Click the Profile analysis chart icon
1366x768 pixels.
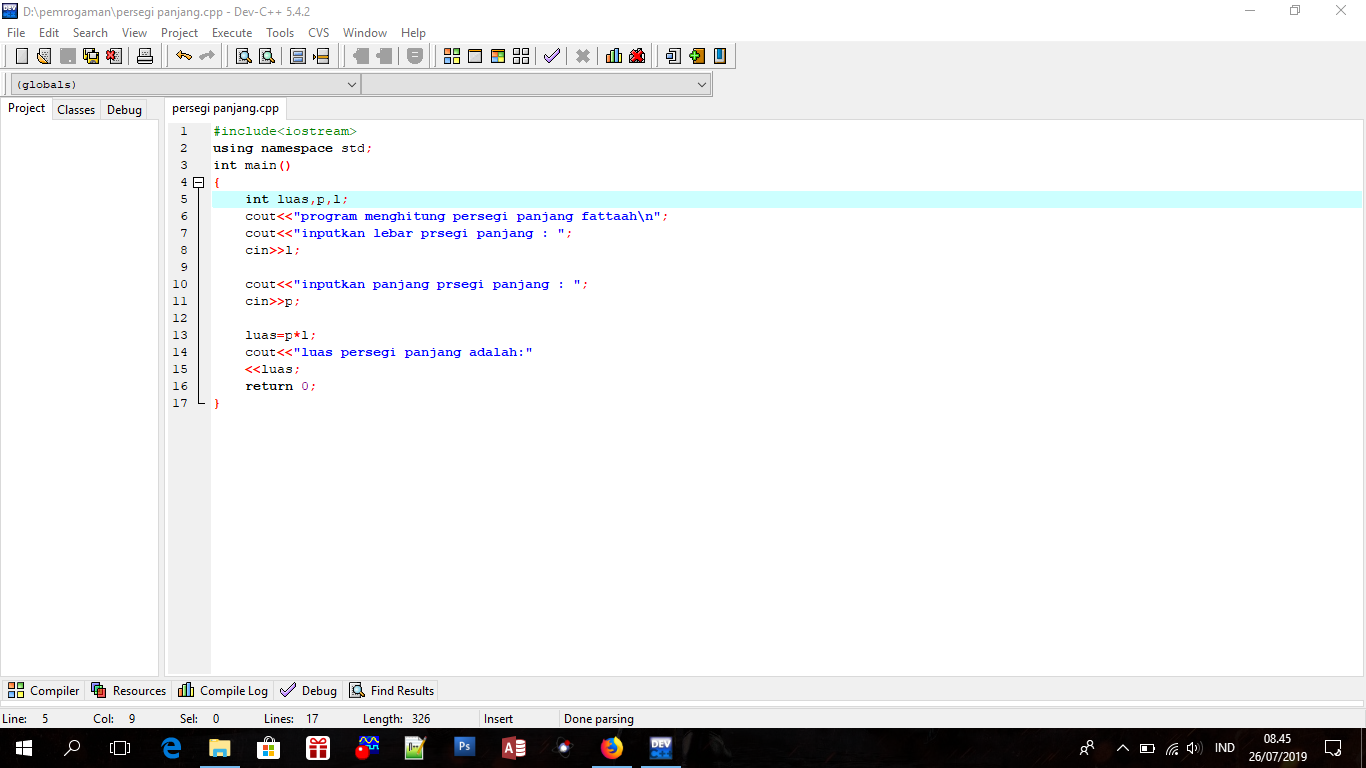click(x=614, y=56)
